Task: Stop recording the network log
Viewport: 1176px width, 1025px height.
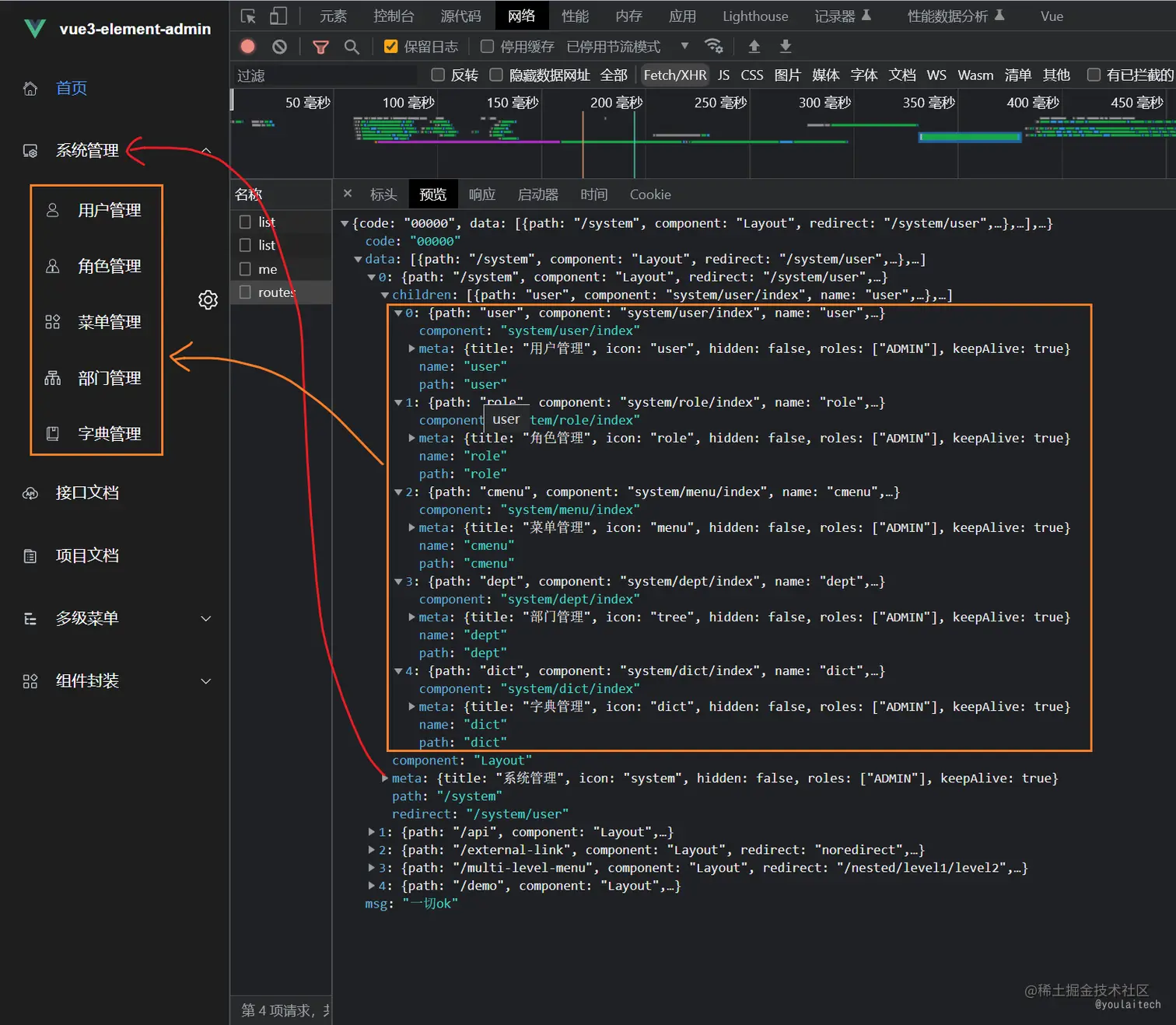Action: (x=247, y=46)
